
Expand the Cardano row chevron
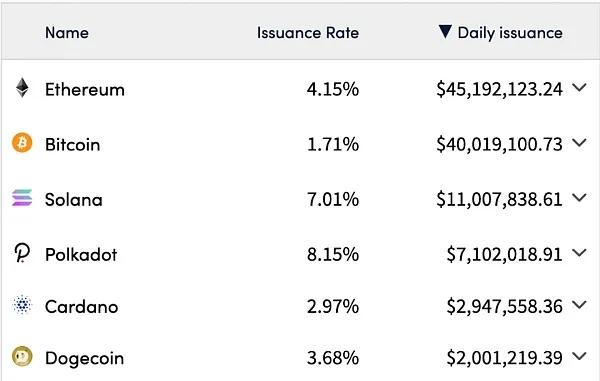coord(579,304)
